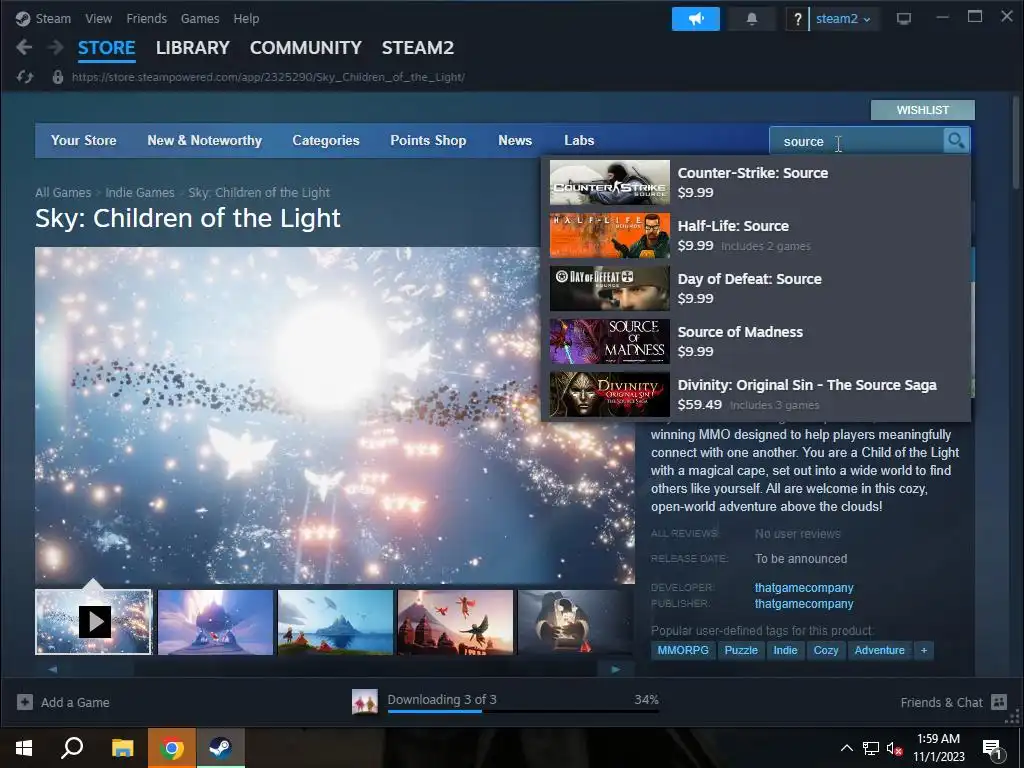1024x768 pixels.
Task: Expand the steam2 account dropdown
Action: 842,19
